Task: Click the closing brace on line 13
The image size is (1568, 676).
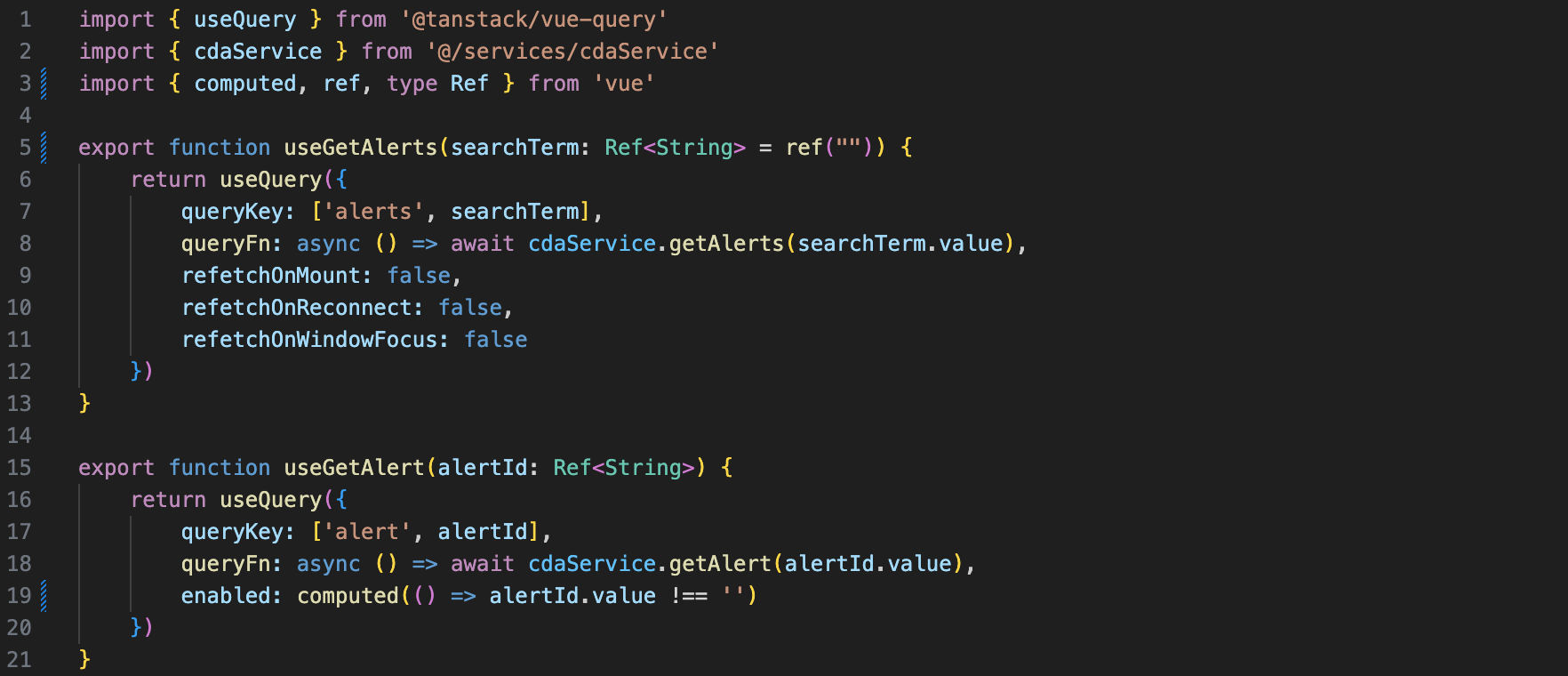Action: point(84,404)
